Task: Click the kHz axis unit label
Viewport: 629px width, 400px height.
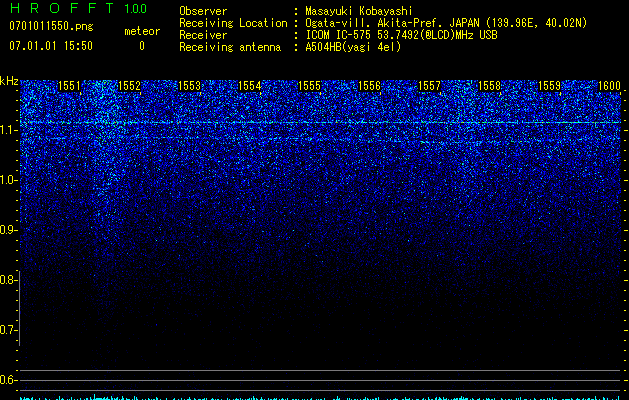Action: coord(9,81)
